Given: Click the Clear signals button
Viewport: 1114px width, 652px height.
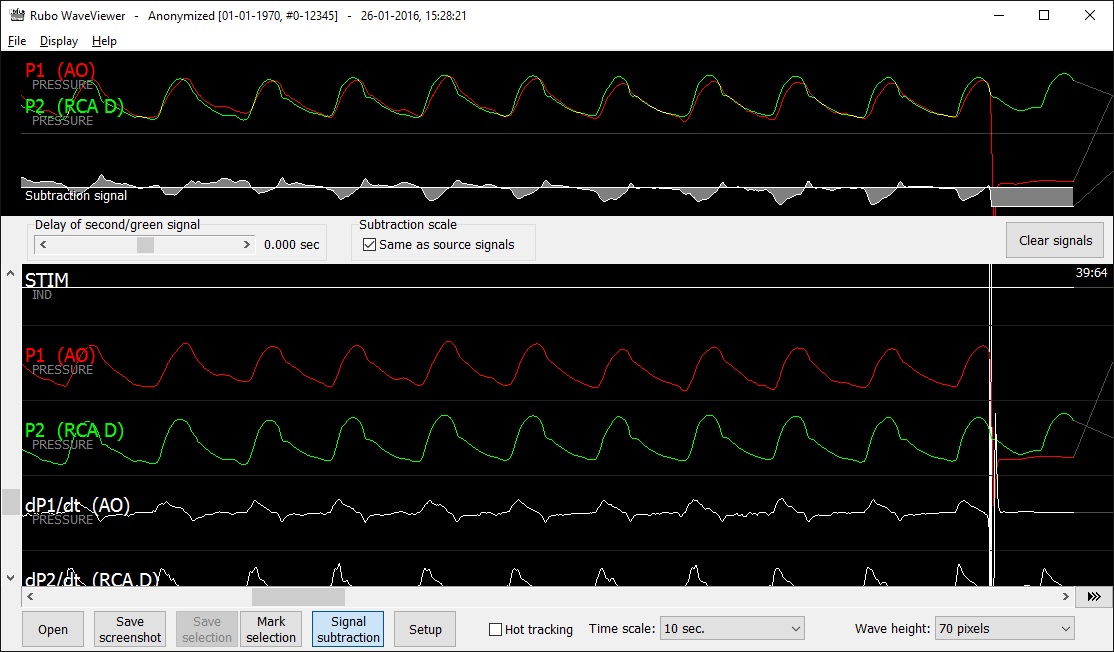Looking at the screenshot, I should (1055, 241).
